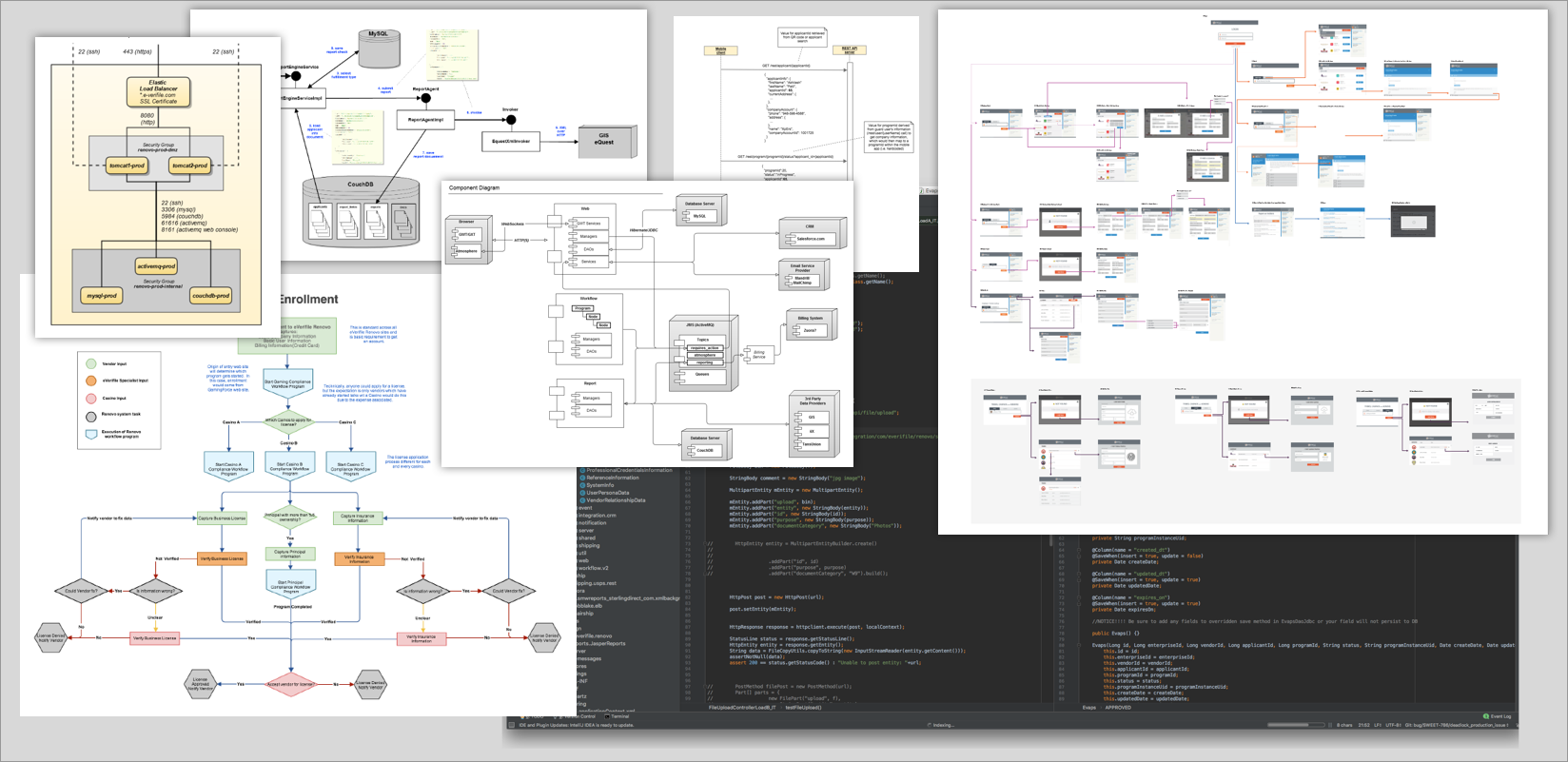Click testFileUpload() breadcrumb
This screenshot has height=762, width=1568.
(x=803, y=708)
